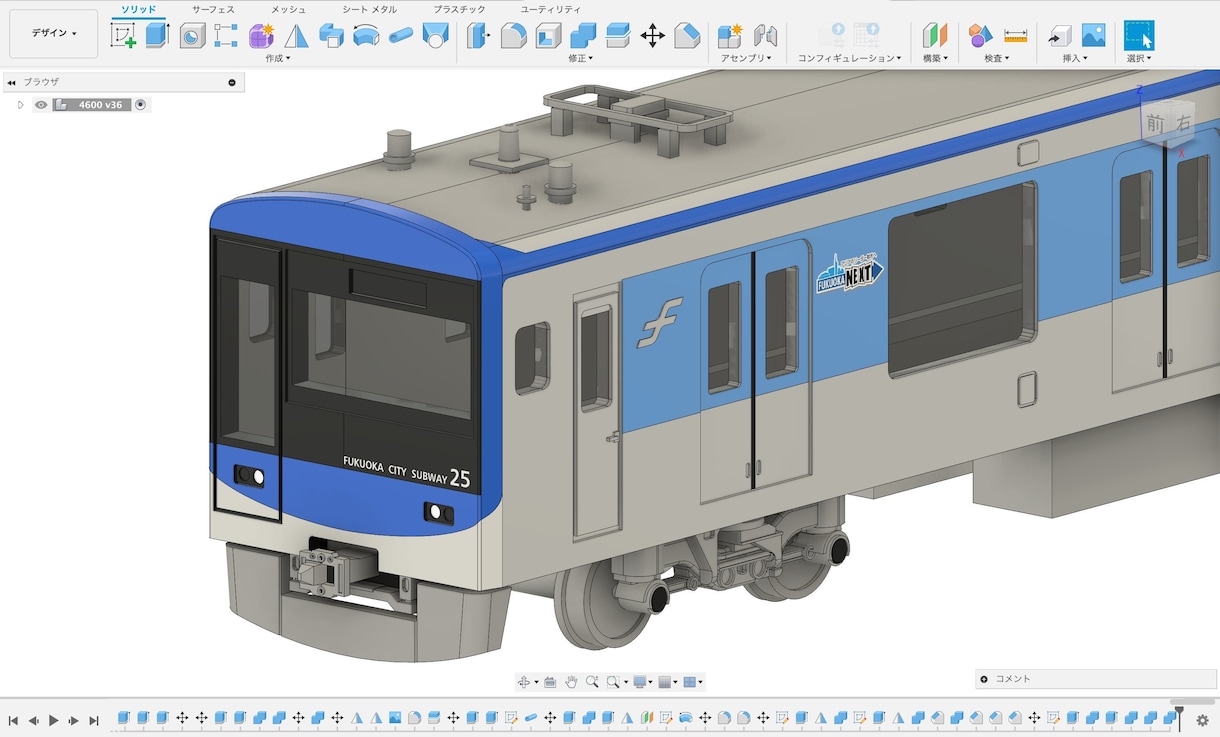The height and width of the screenshot is (737, 1220).
Task: Click the Pan hand tool
Action: pyautogui.click(x=571, y=682)
